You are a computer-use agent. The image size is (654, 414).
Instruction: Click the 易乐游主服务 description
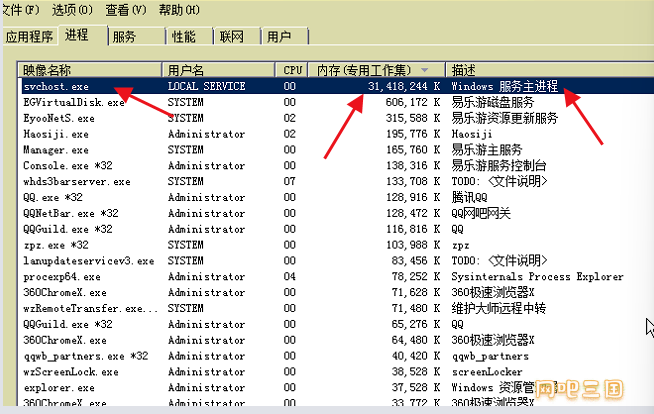click(487, 150)
